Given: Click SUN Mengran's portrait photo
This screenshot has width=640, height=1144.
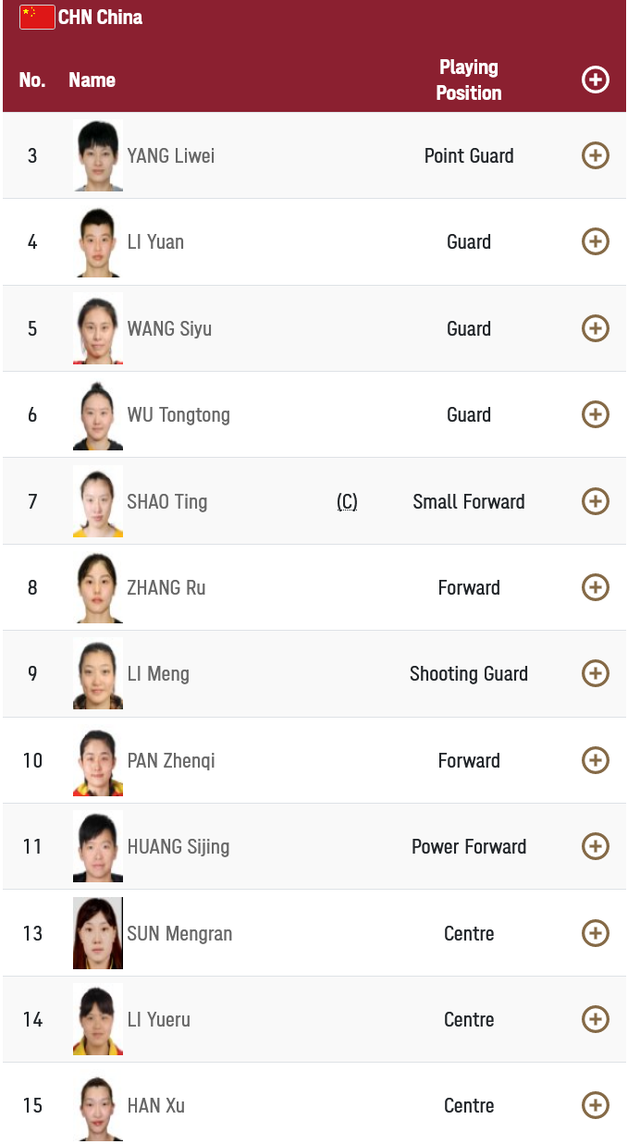Looking at the screenshot, I should click(98, 933).
